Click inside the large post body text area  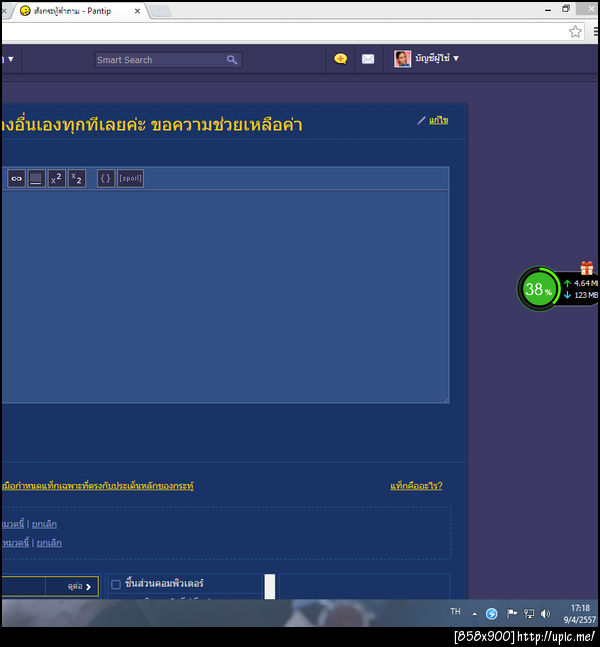click(x=225, y=296)
